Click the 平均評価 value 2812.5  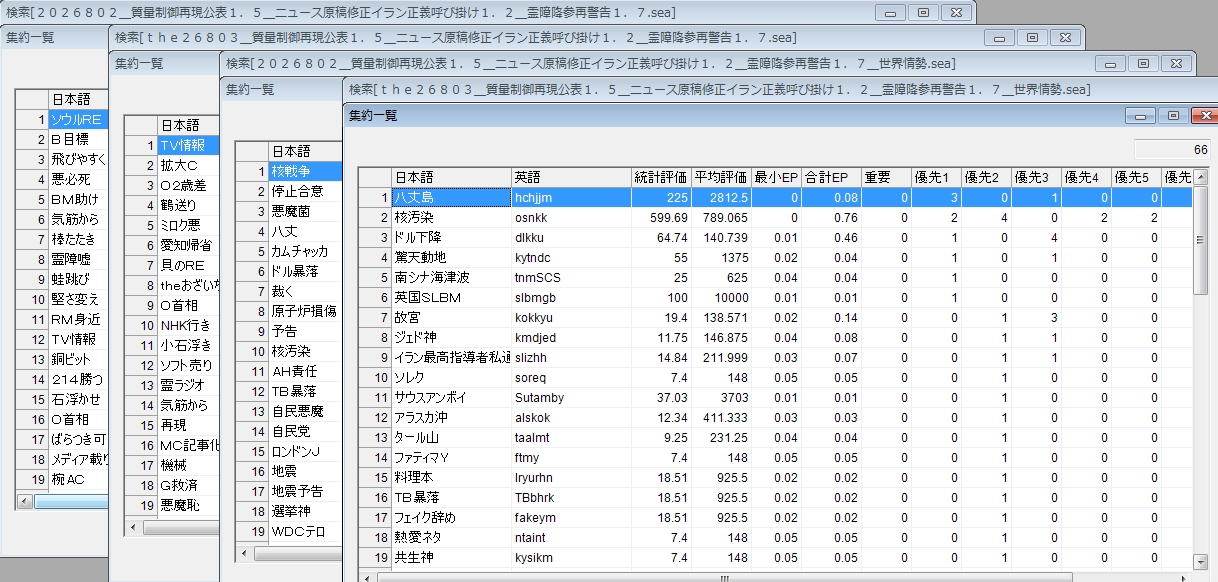click(721, 197)
